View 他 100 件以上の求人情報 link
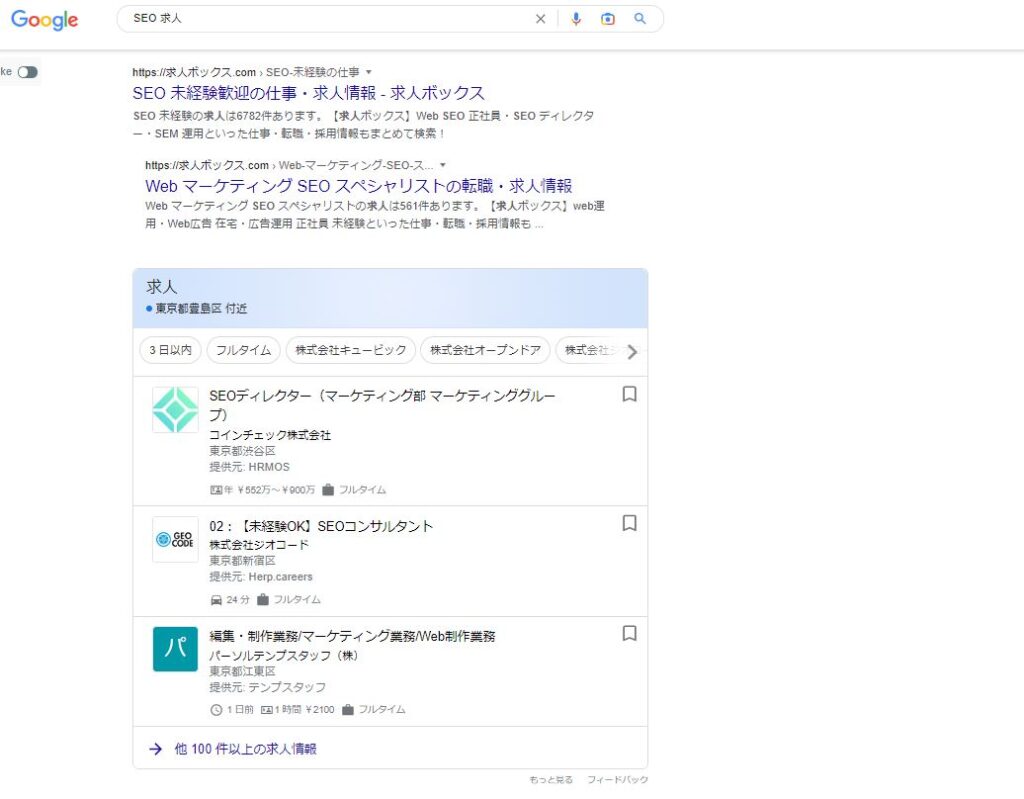Viewport: 1024px width, 799px height. click(x=246, y=749)
